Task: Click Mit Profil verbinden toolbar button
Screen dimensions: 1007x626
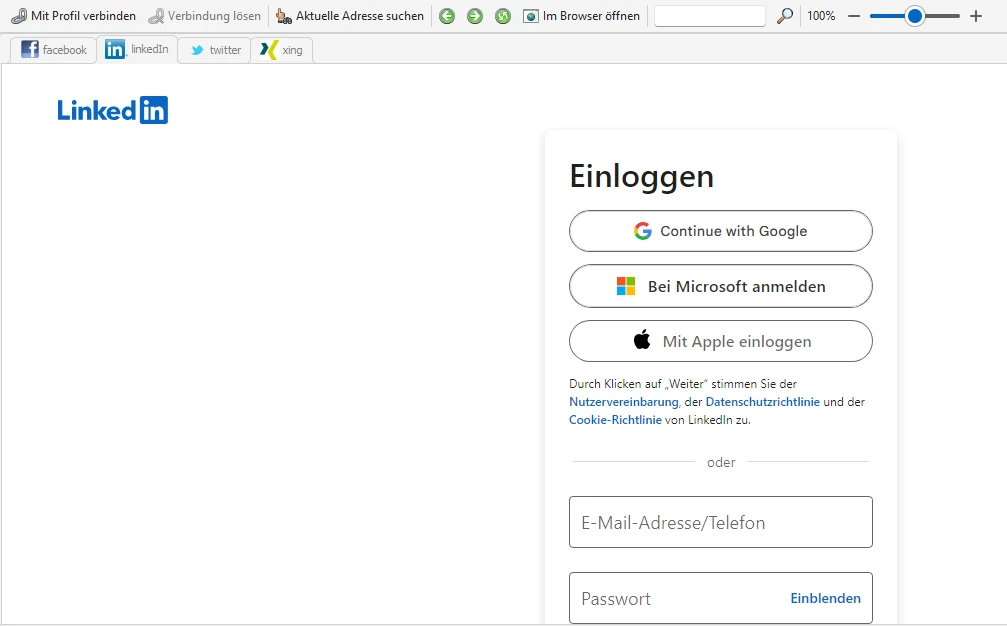Action: 74,15
